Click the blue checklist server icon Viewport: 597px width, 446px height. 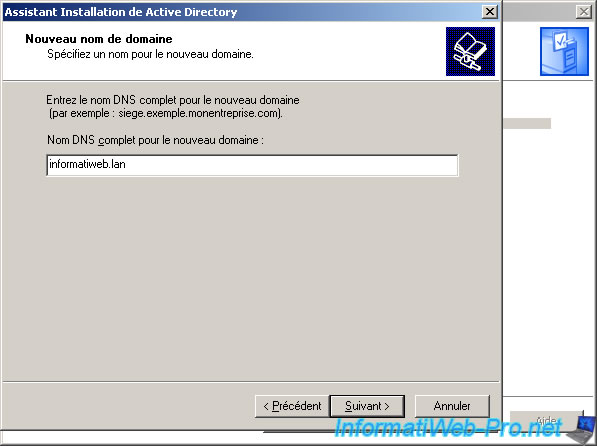click(564, 51)
